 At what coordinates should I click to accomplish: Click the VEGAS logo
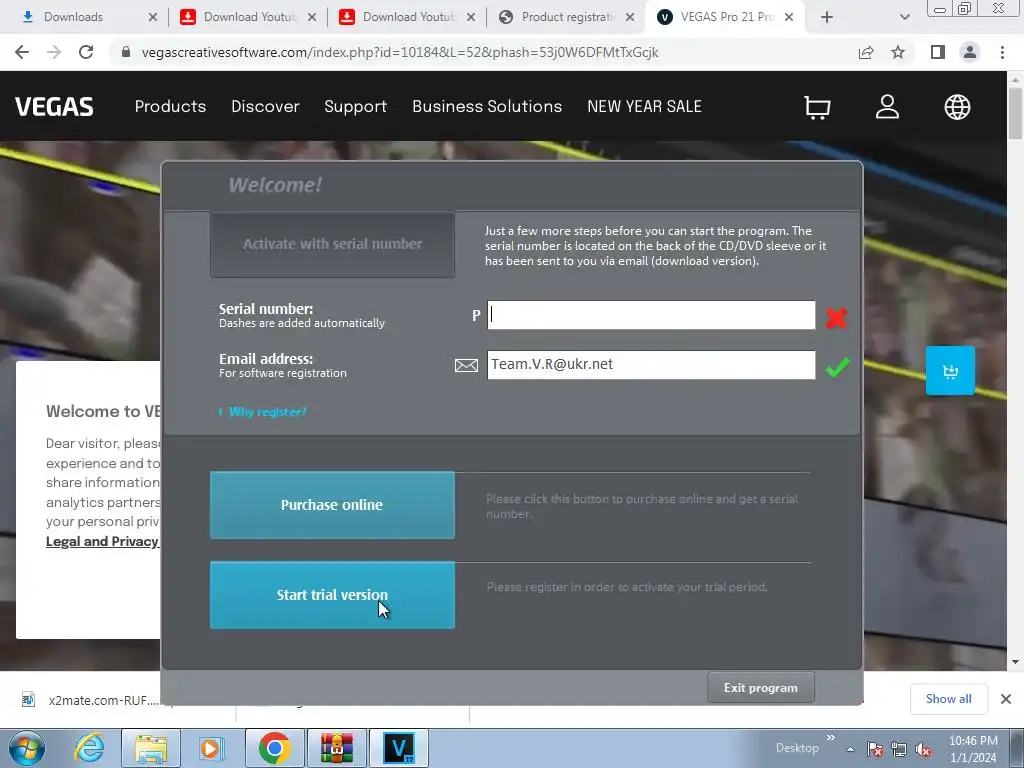54,106
